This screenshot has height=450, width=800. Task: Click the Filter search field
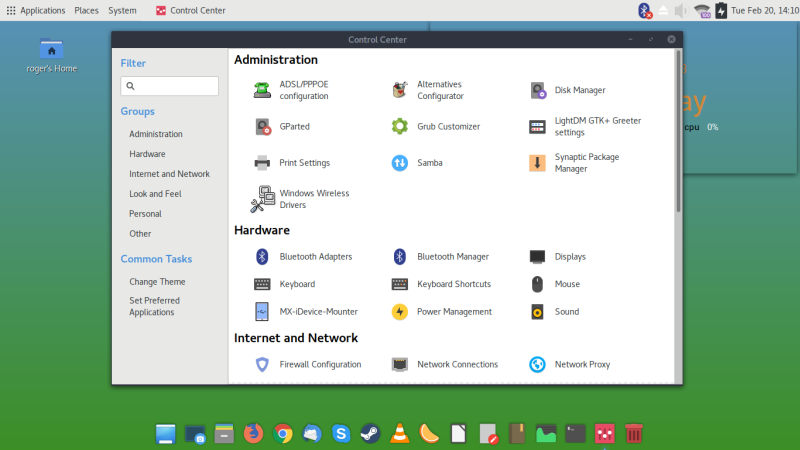tap(170, 86)
